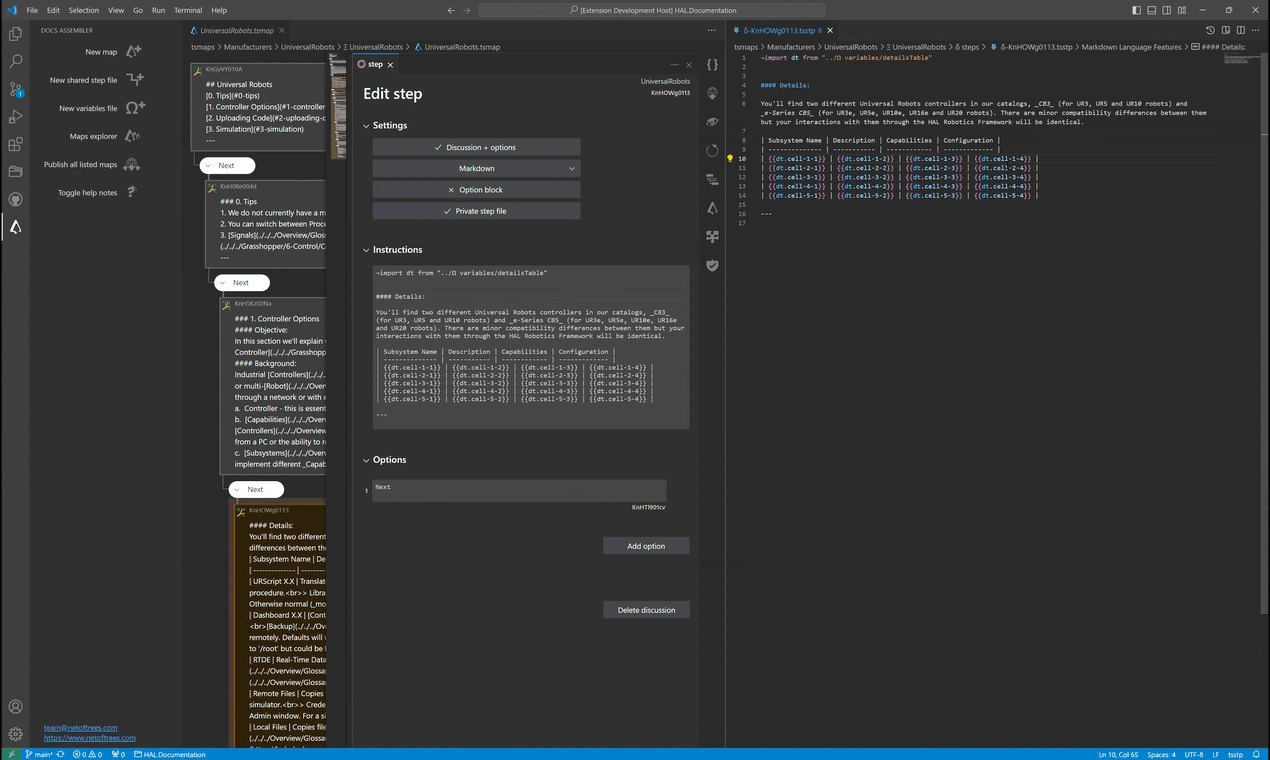Split the right editor
This screenshot has height=760, width=1270.
coord(1241,31)
